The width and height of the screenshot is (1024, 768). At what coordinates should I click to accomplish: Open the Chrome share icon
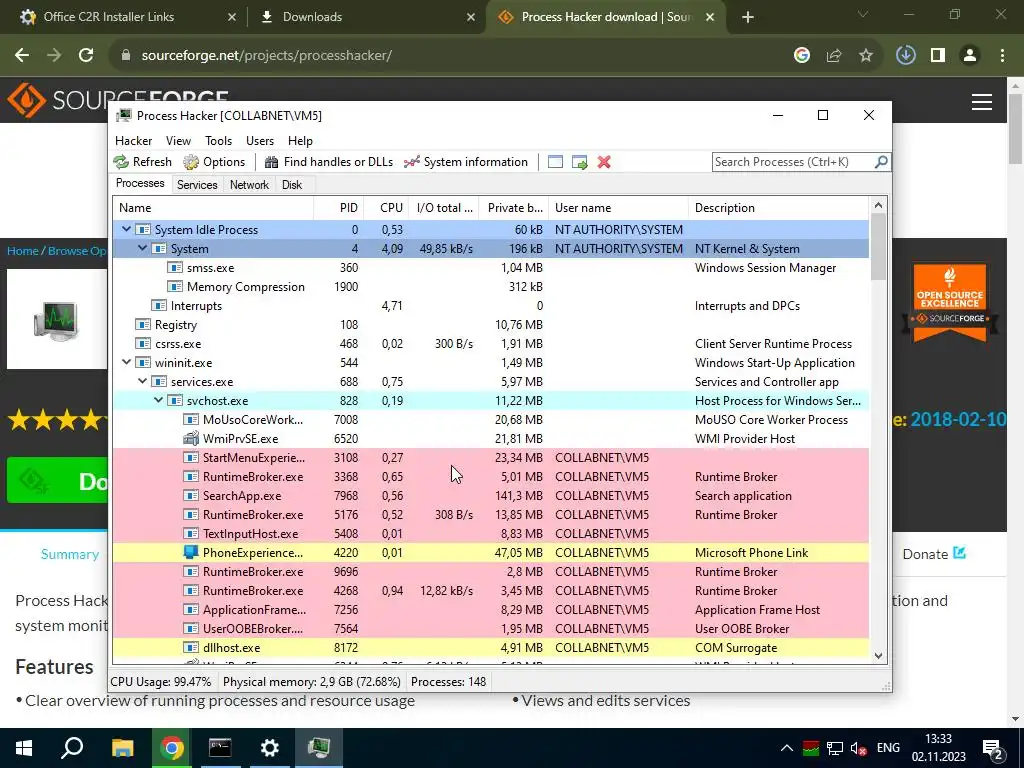coord(834,56)
